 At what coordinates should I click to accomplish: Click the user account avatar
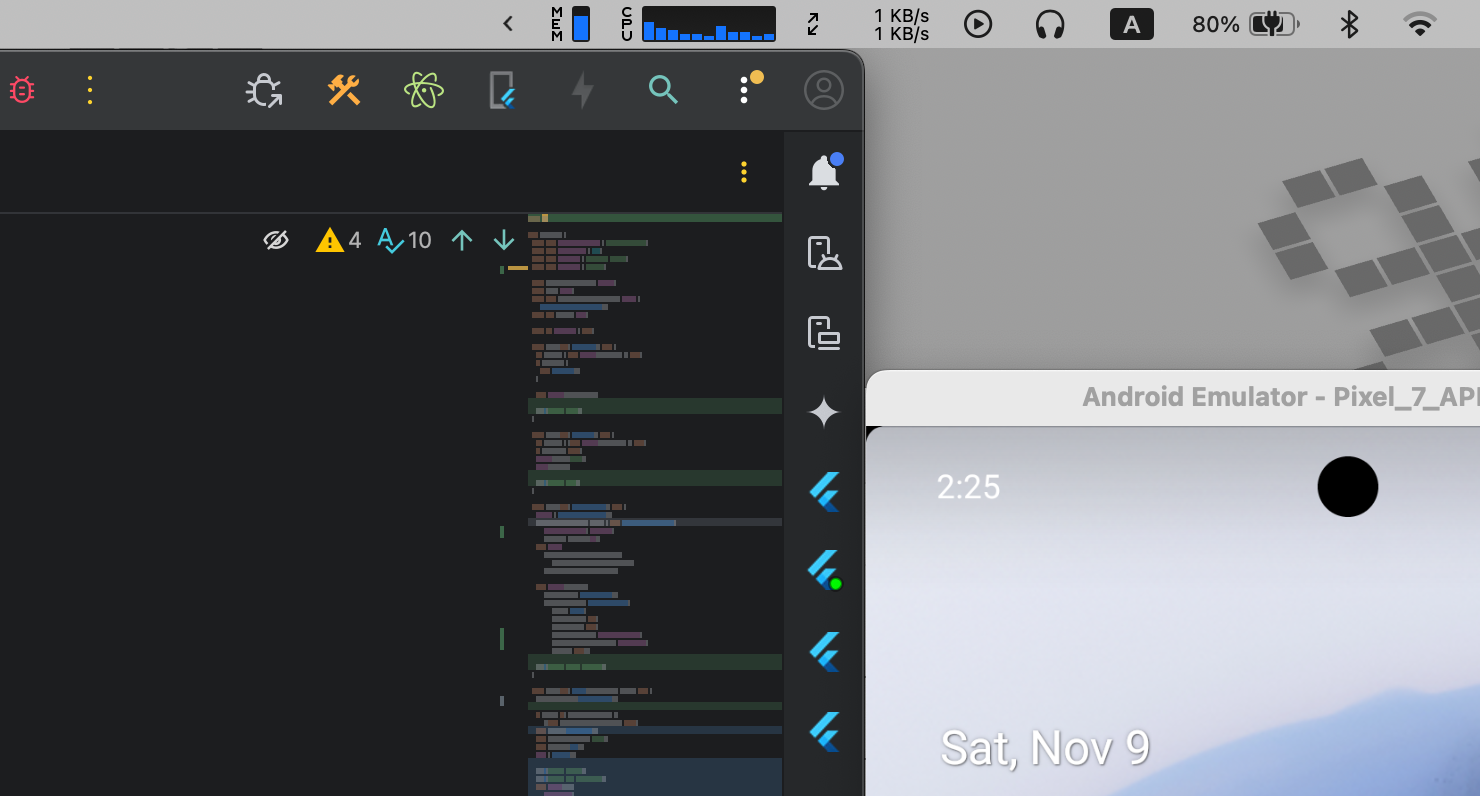point(824,91)
